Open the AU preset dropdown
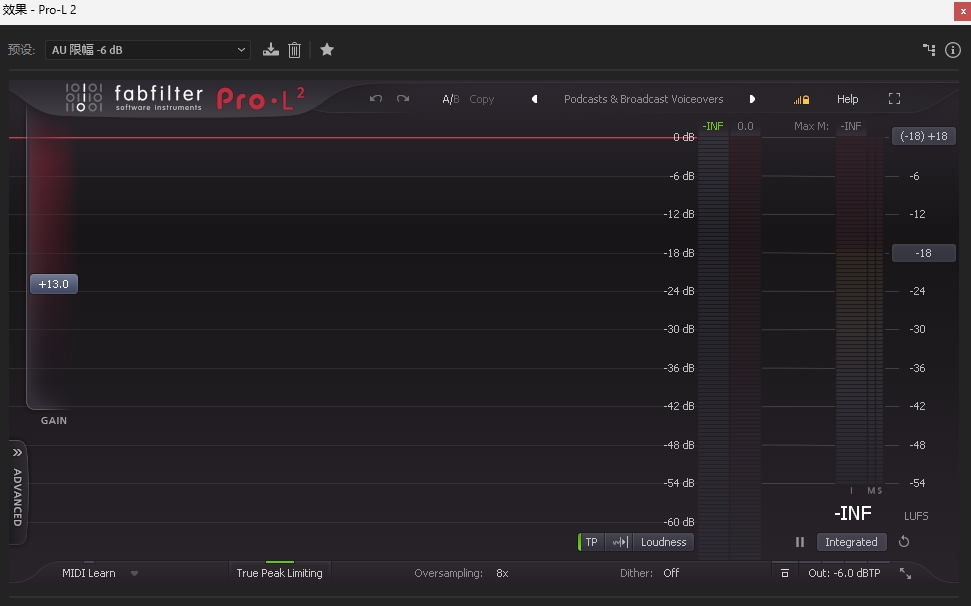 coord(148,50)
